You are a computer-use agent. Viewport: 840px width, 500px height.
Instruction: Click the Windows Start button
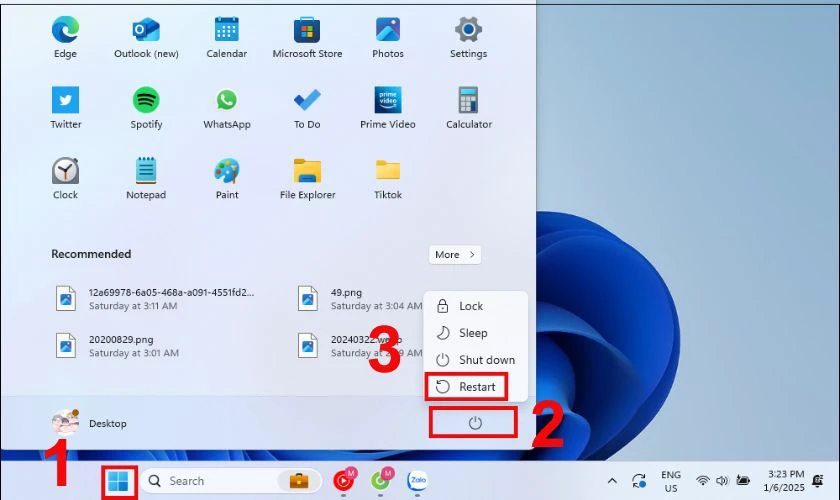118,481
